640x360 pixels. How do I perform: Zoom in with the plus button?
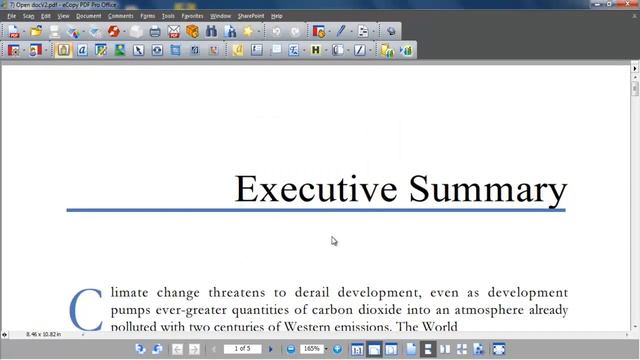coord(337,349)
